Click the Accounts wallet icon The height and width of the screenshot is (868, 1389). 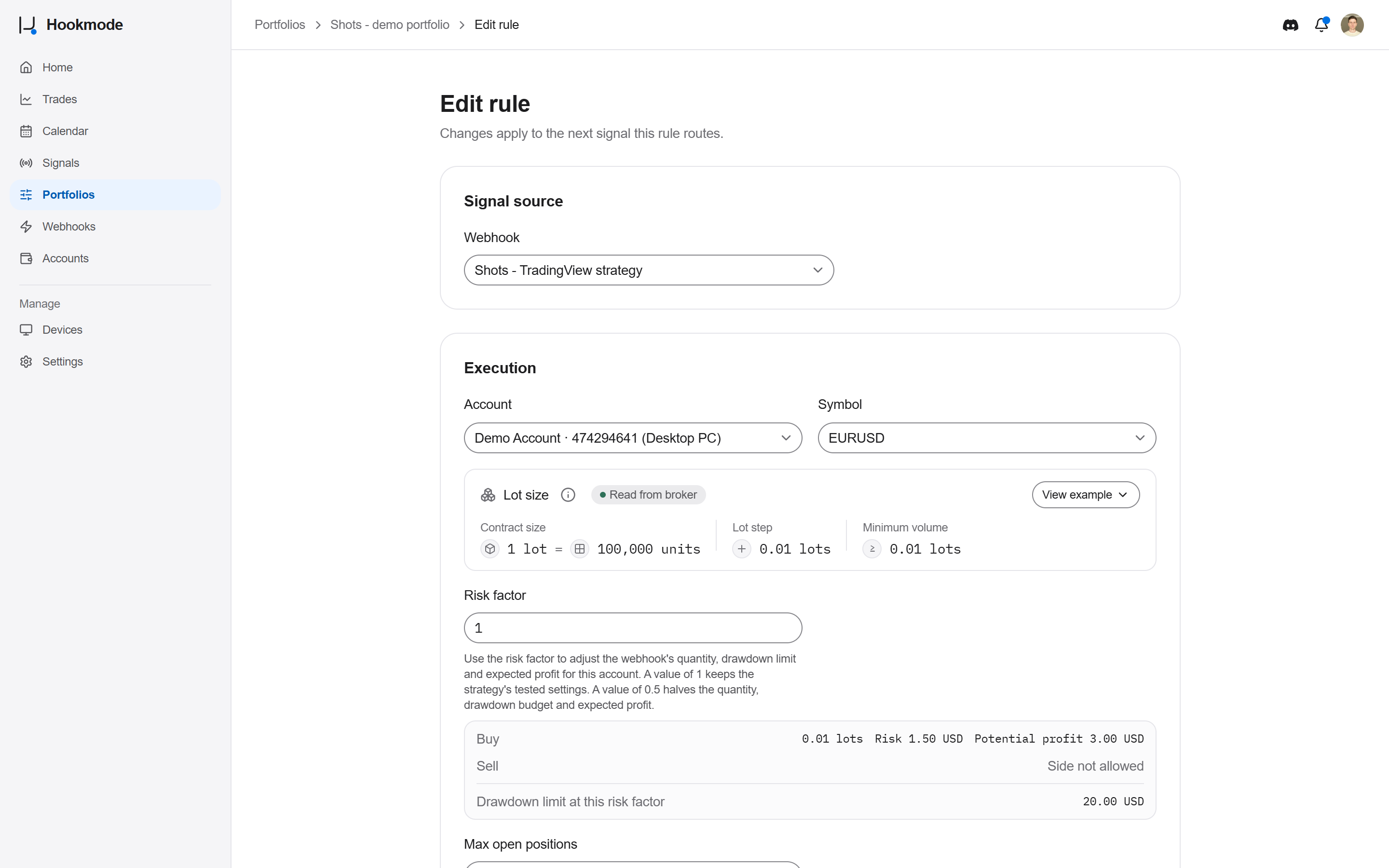click(26, 258)
